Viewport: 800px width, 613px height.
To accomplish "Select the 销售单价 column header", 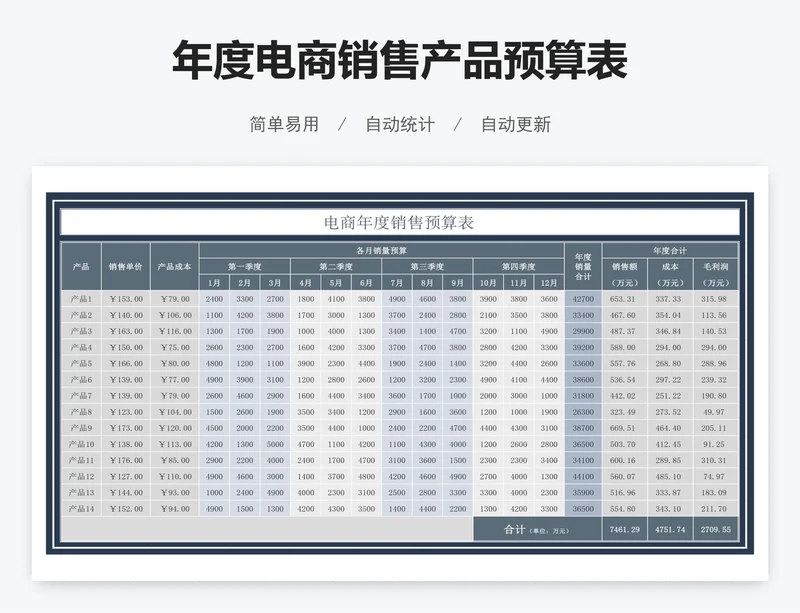I will (126, 266).
